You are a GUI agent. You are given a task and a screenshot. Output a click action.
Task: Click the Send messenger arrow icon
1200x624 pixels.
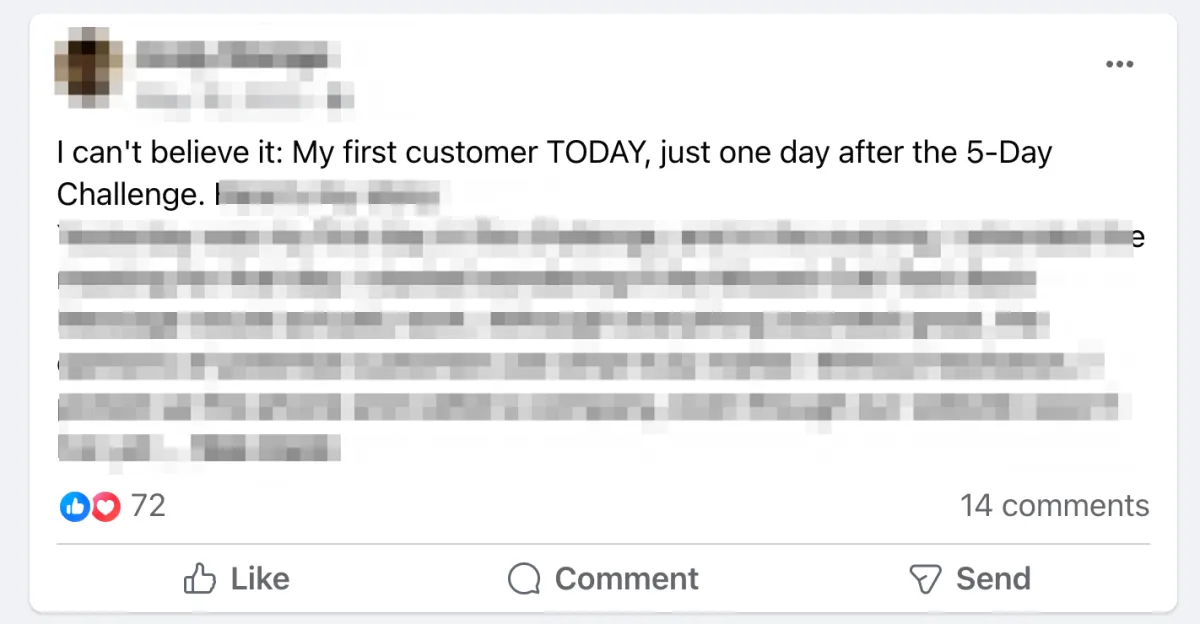925,579
